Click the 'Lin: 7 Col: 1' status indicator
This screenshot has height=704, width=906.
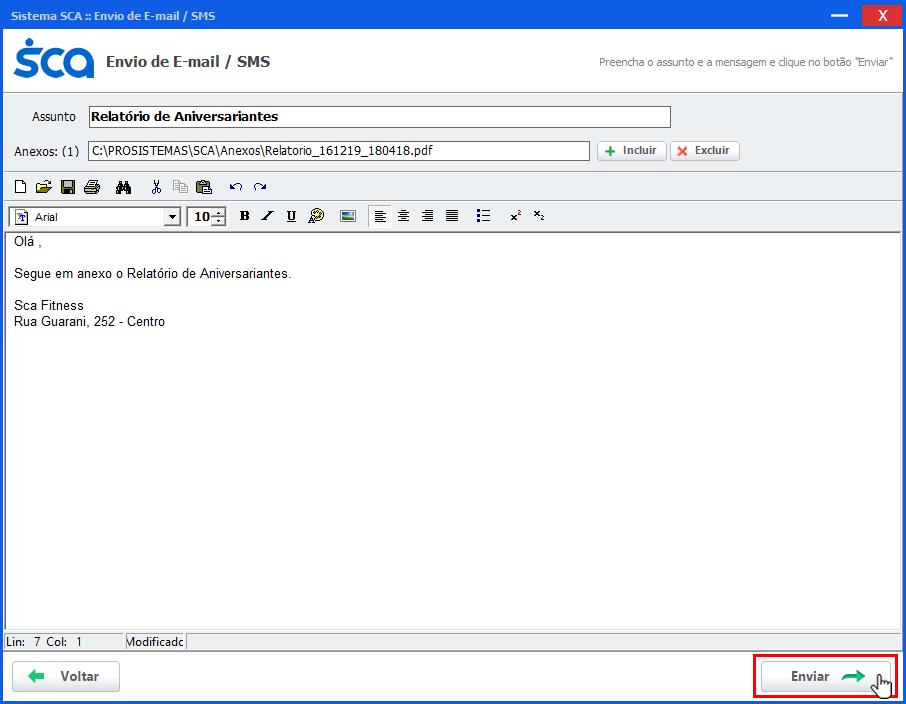[x=44, y=642]
